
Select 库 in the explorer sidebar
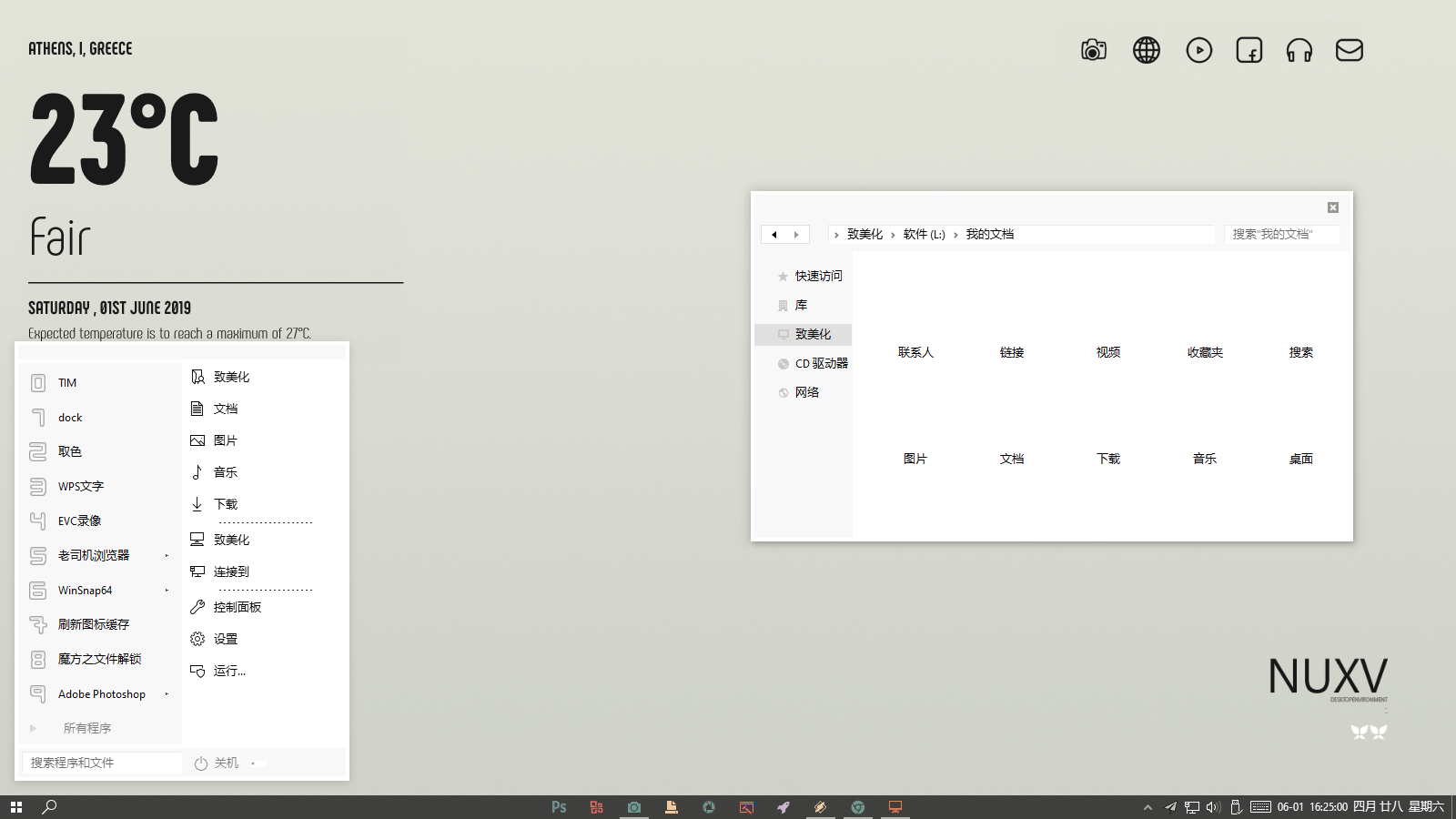tap(804, 305)
